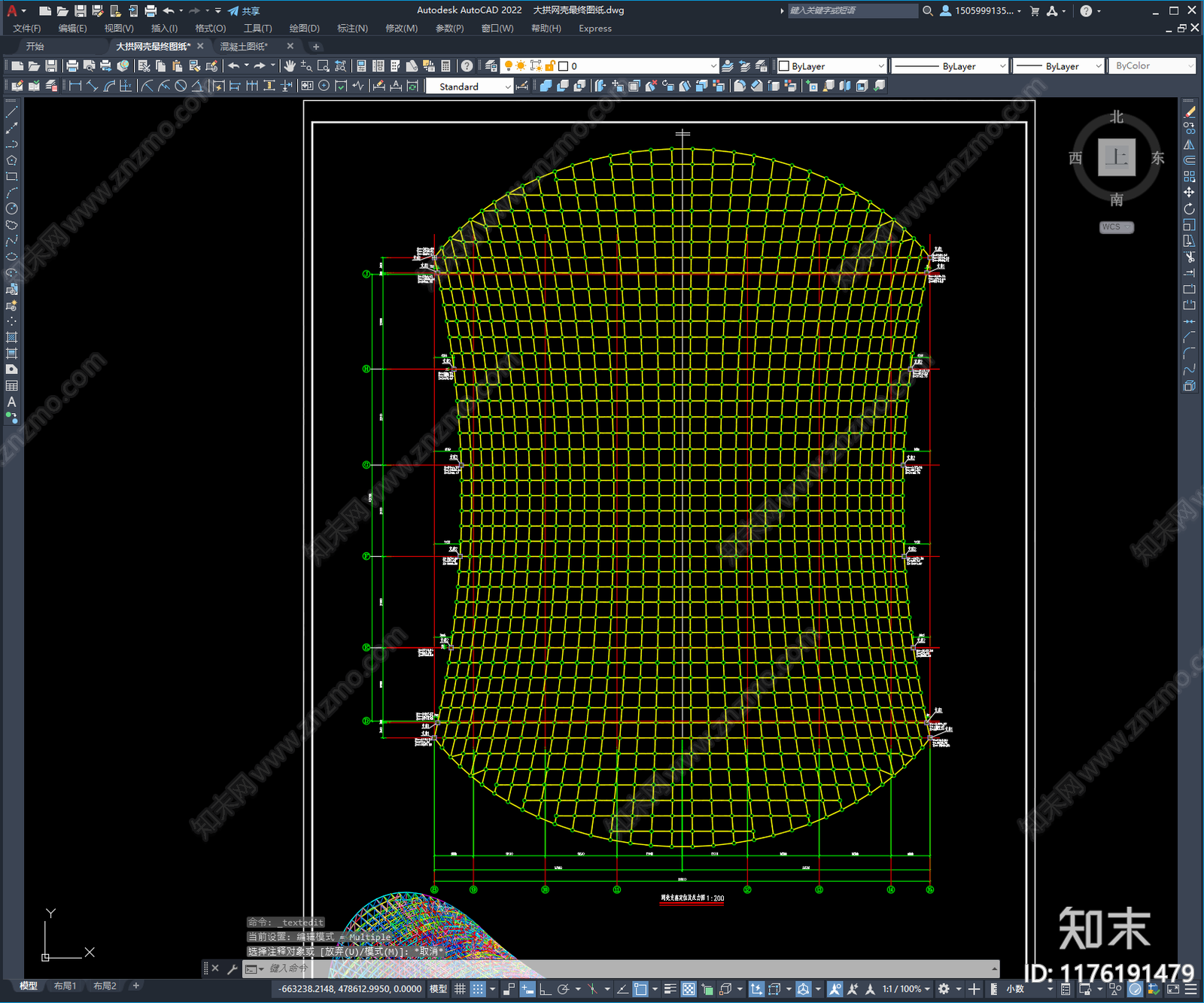1204x1003 pixels.
Task: Select the Multiline Text A tool
Action: point(11,402)
